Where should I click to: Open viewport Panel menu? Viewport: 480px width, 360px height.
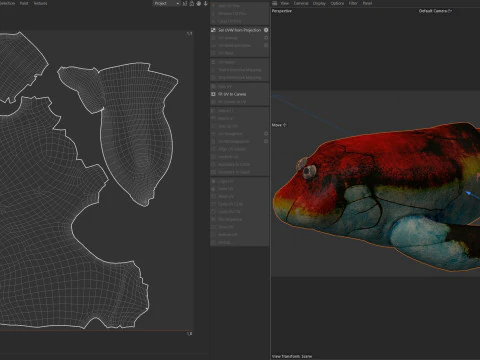[367, 3]
